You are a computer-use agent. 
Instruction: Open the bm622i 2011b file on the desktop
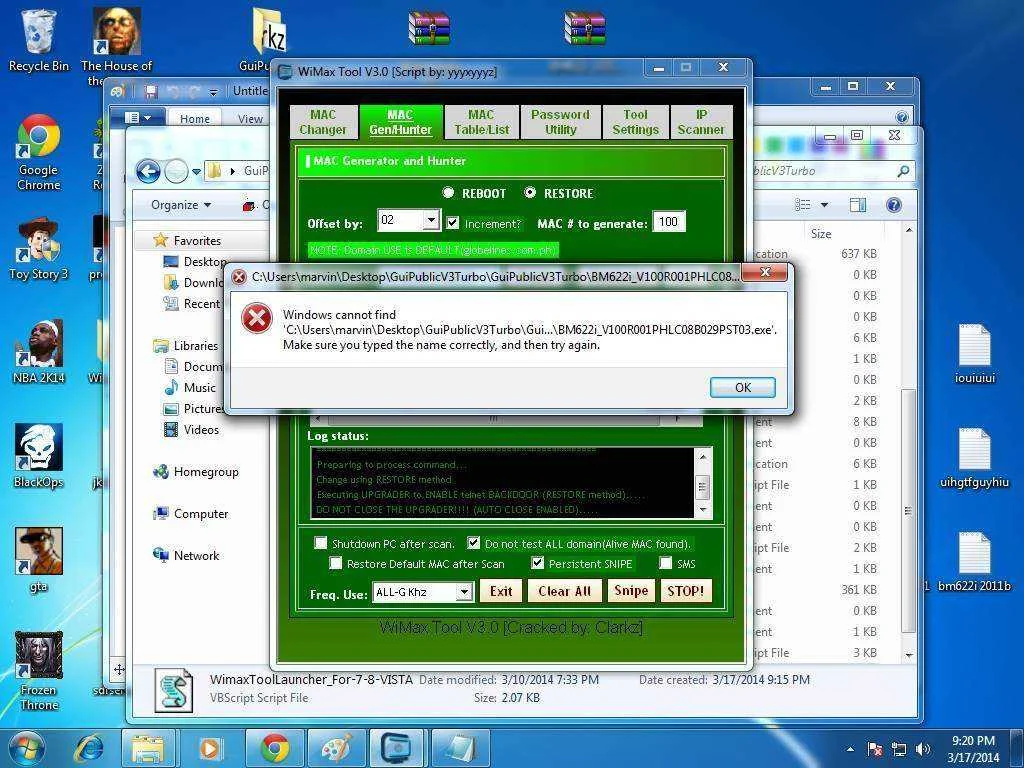[x=974, y=562]
